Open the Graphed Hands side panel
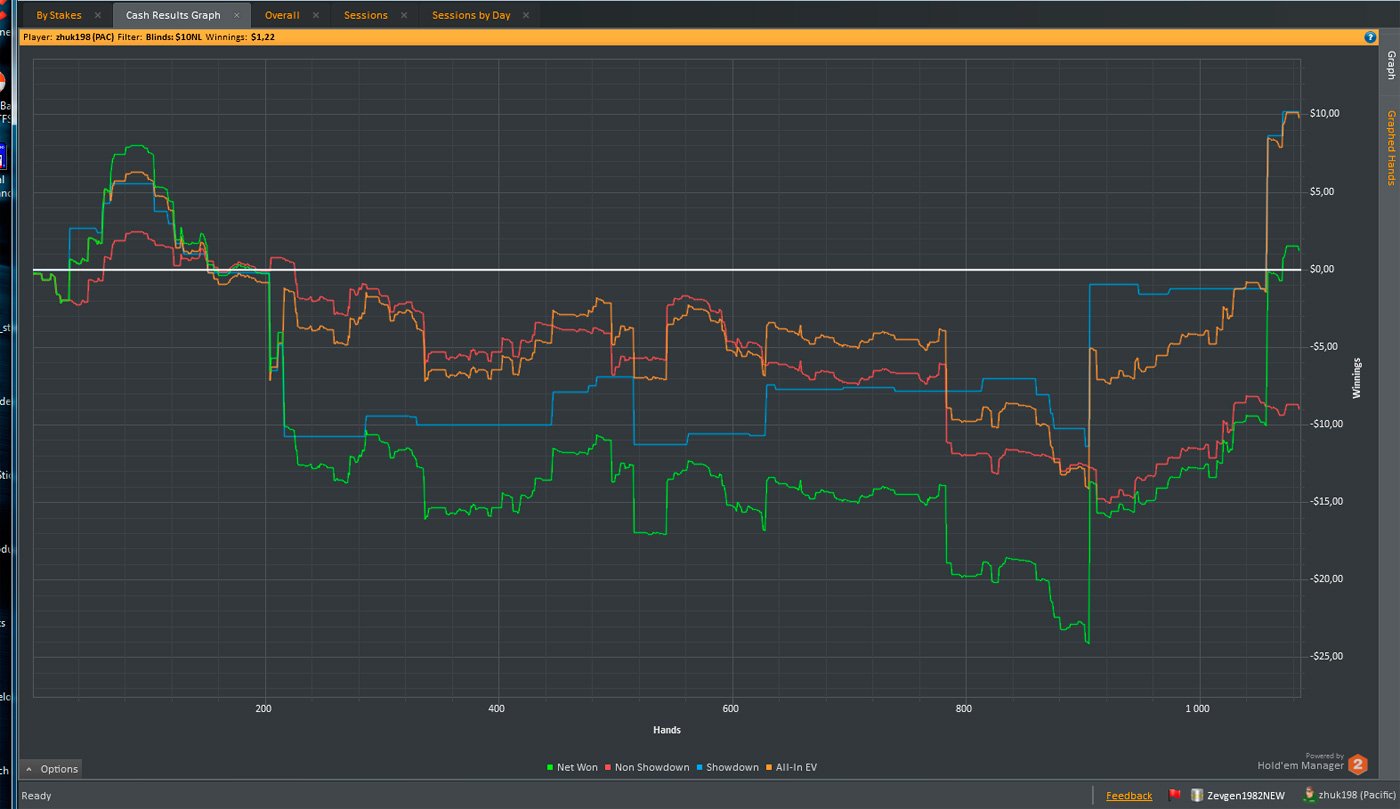1400x809 pixels. [1390, 148]
